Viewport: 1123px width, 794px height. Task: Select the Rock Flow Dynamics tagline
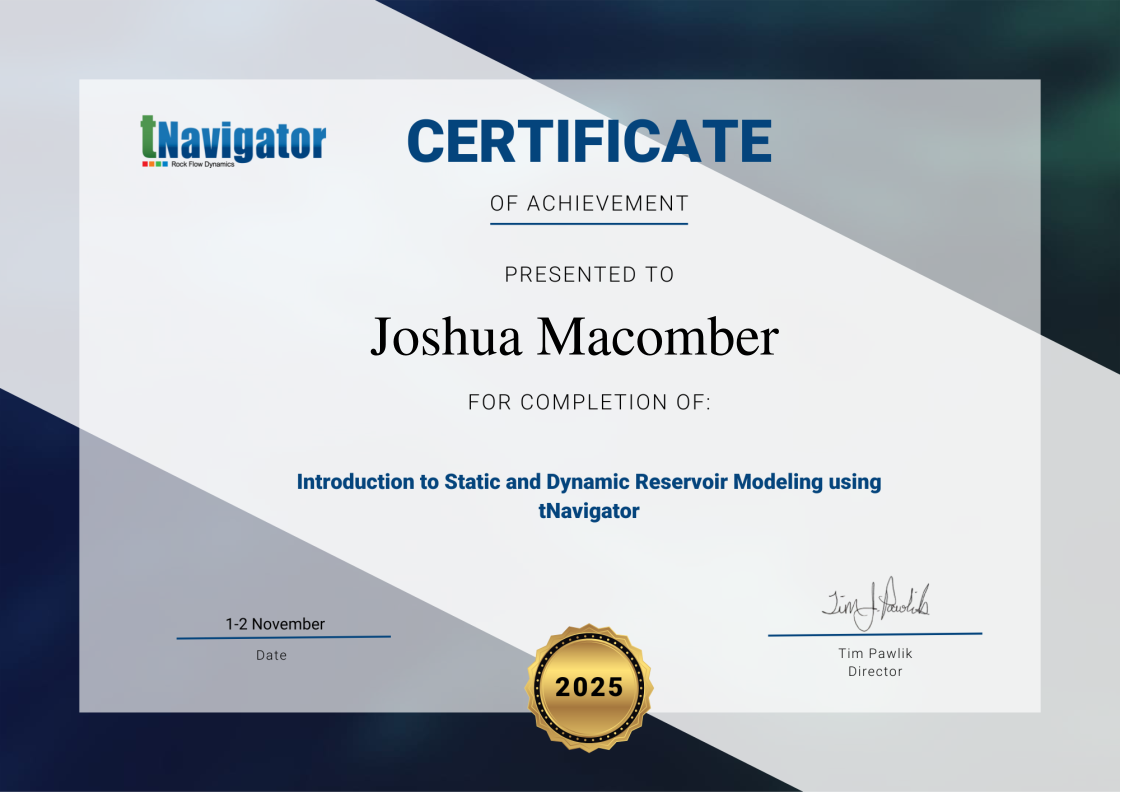[x=202, y=164]
